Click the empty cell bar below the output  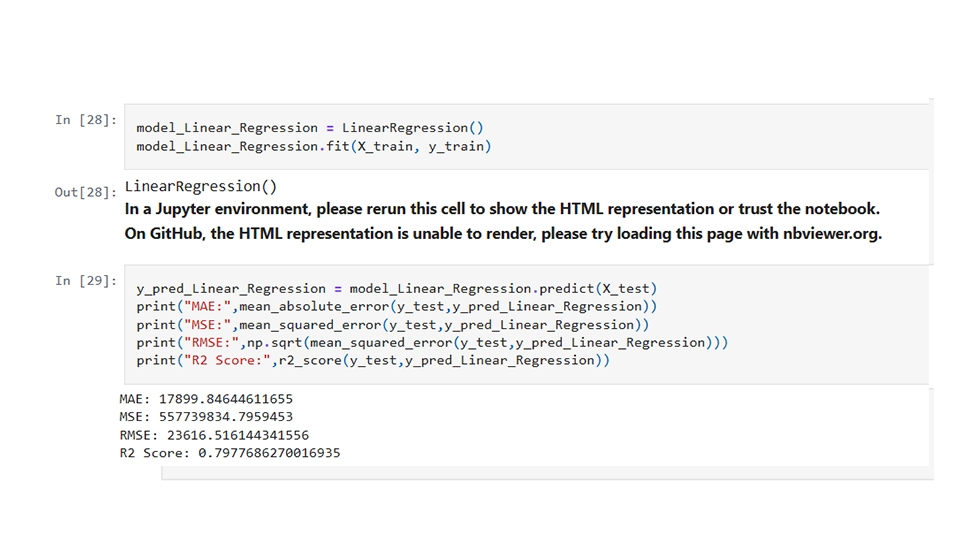547,473
